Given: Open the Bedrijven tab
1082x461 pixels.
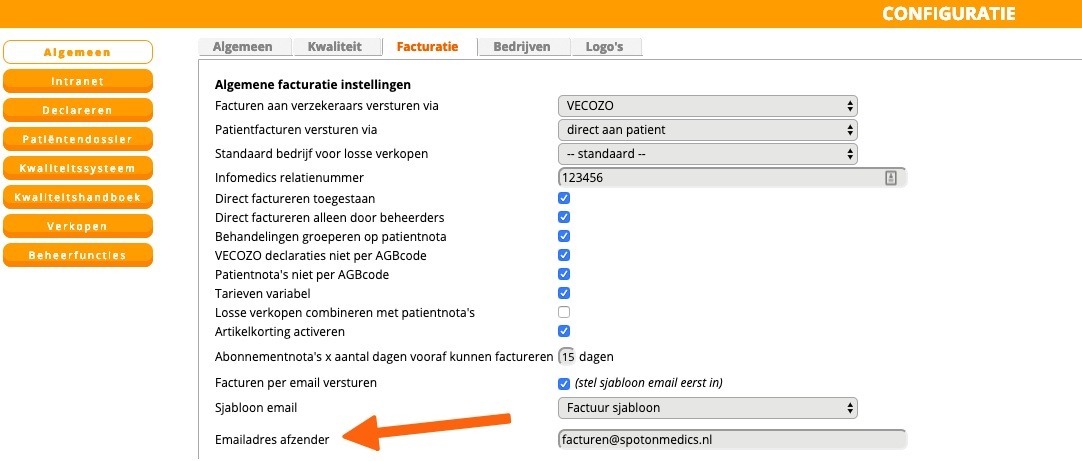Looking at the screenshot, I should (521, 46).
